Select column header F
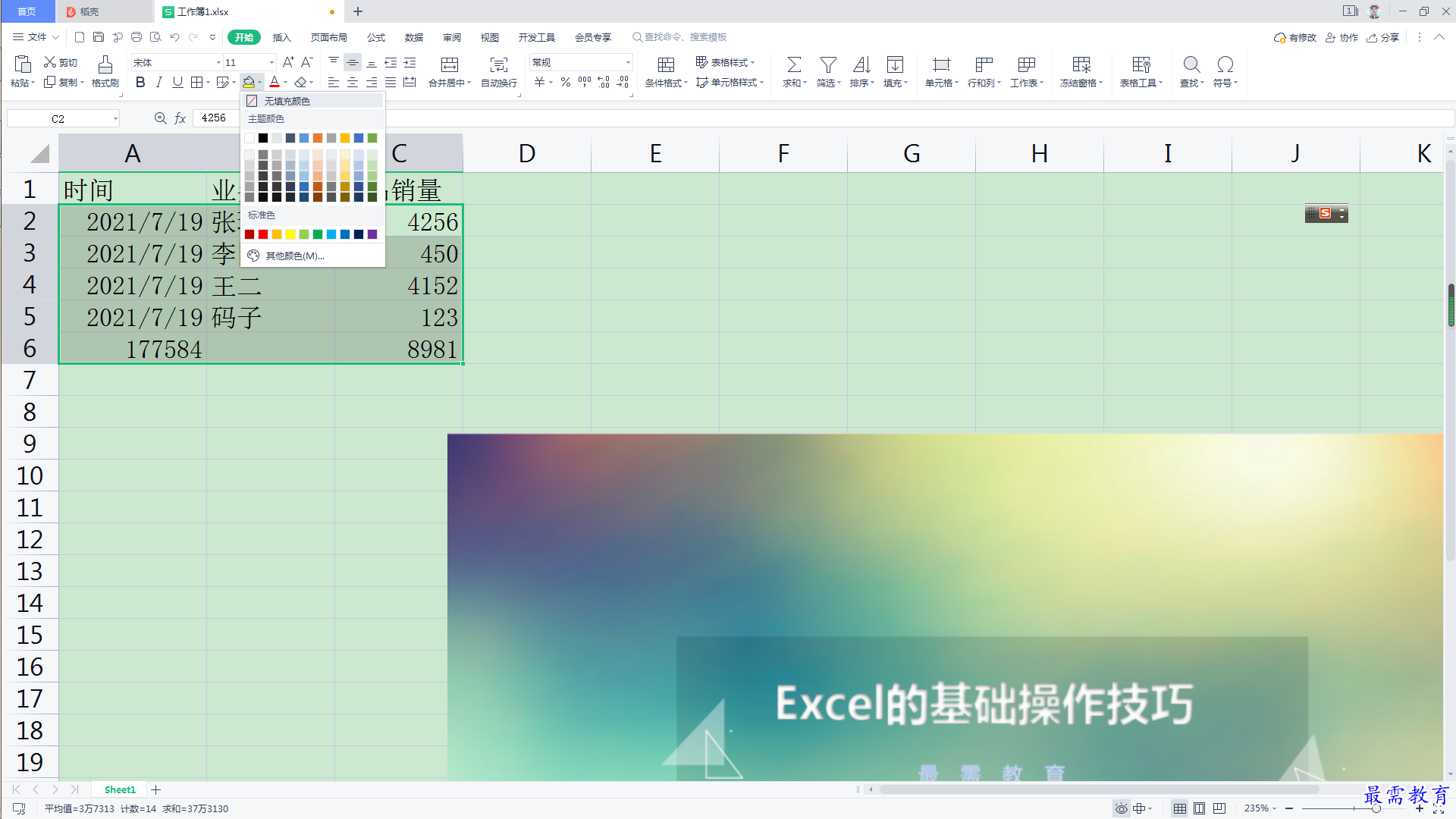This screenshot has height=819, width=1456. [783, 153]
